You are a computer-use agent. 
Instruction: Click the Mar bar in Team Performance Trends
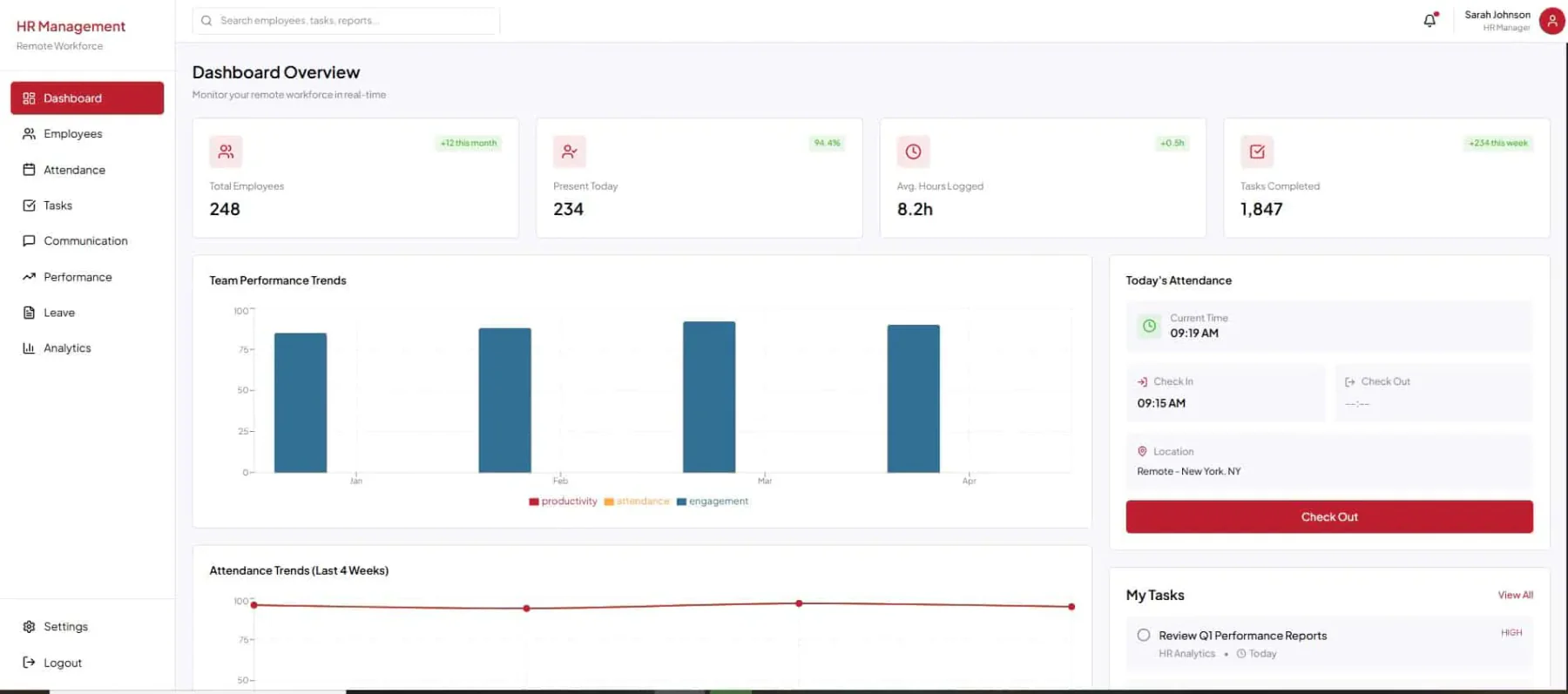(709, 397)
